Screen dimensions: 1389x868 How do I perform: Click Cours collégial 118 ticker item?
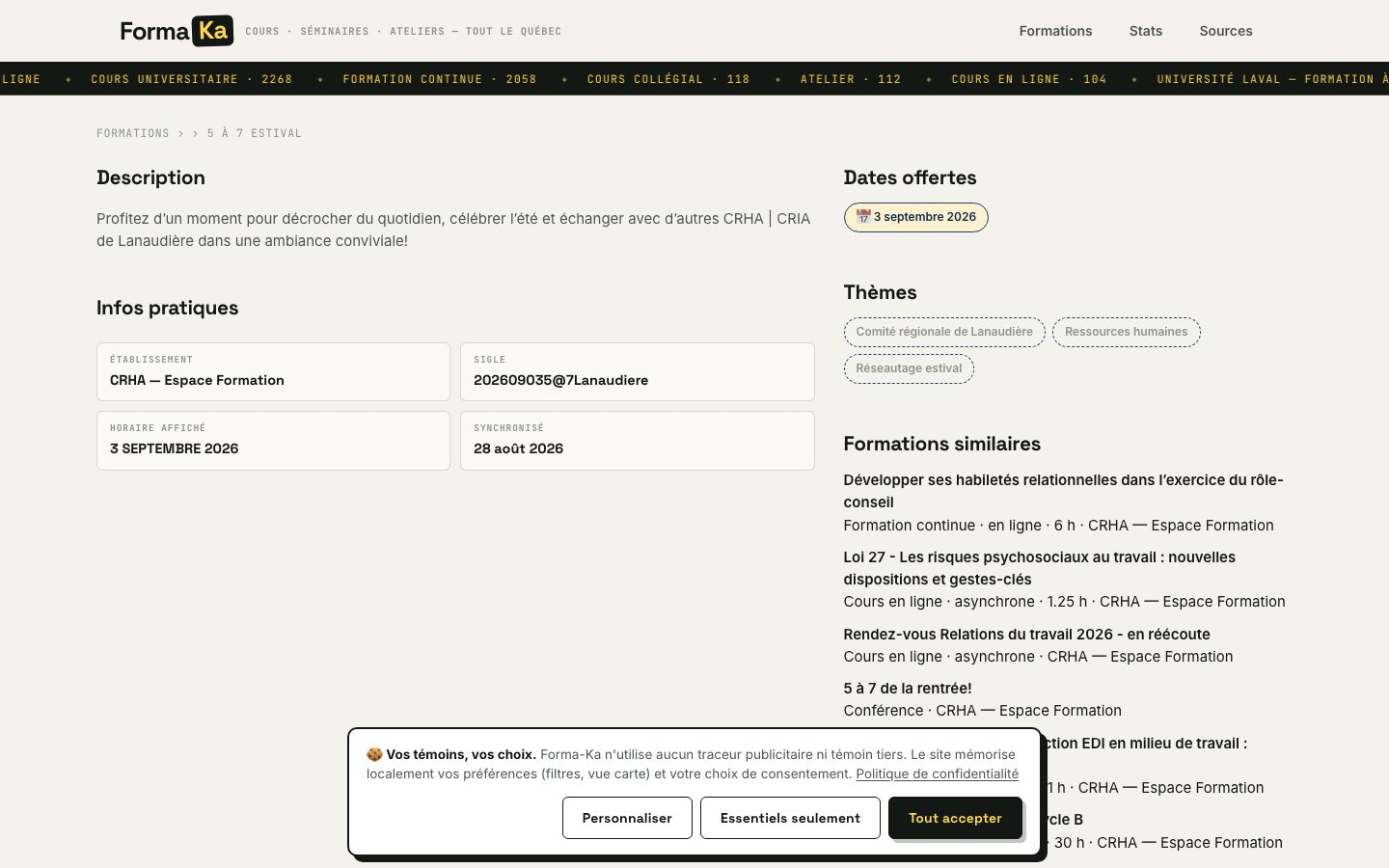click(x=667, y=79)
